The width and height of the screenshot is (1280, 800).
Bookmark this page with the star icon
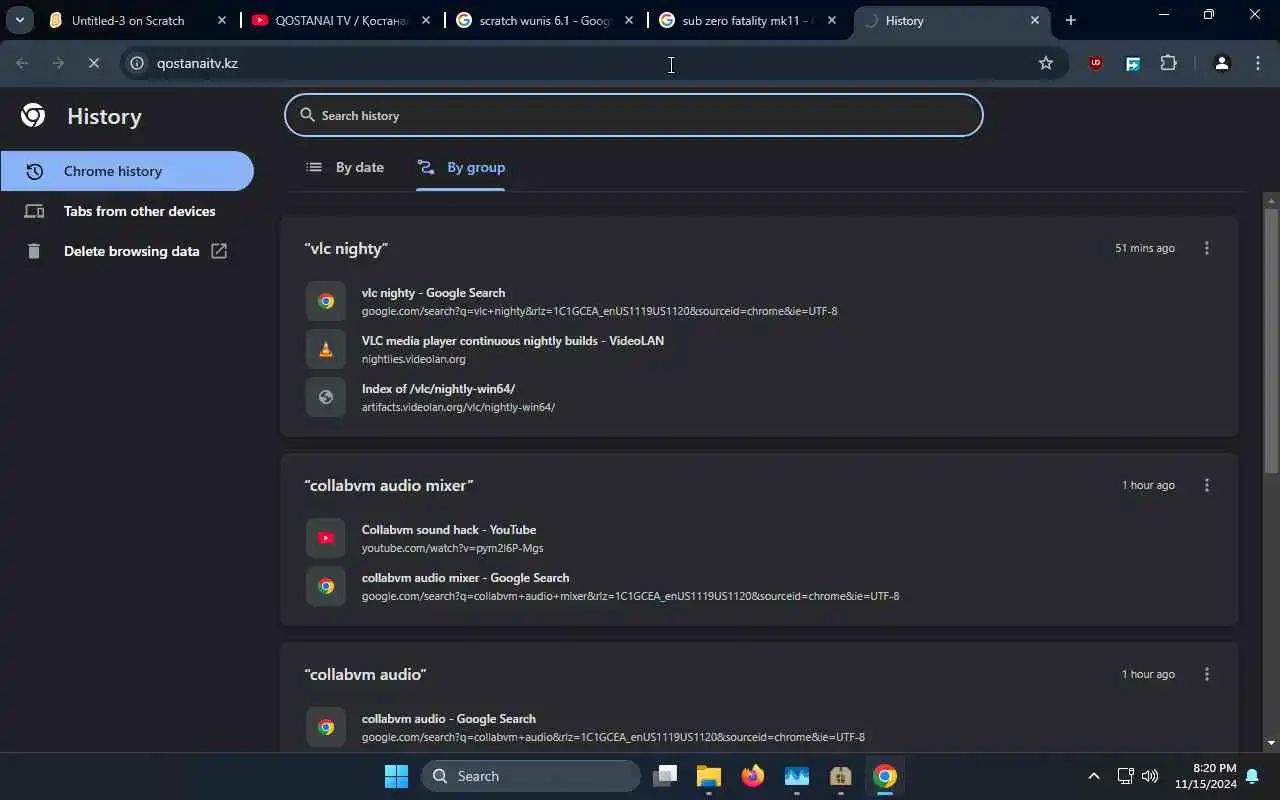pyautogui.click(x=1046, y=63)
